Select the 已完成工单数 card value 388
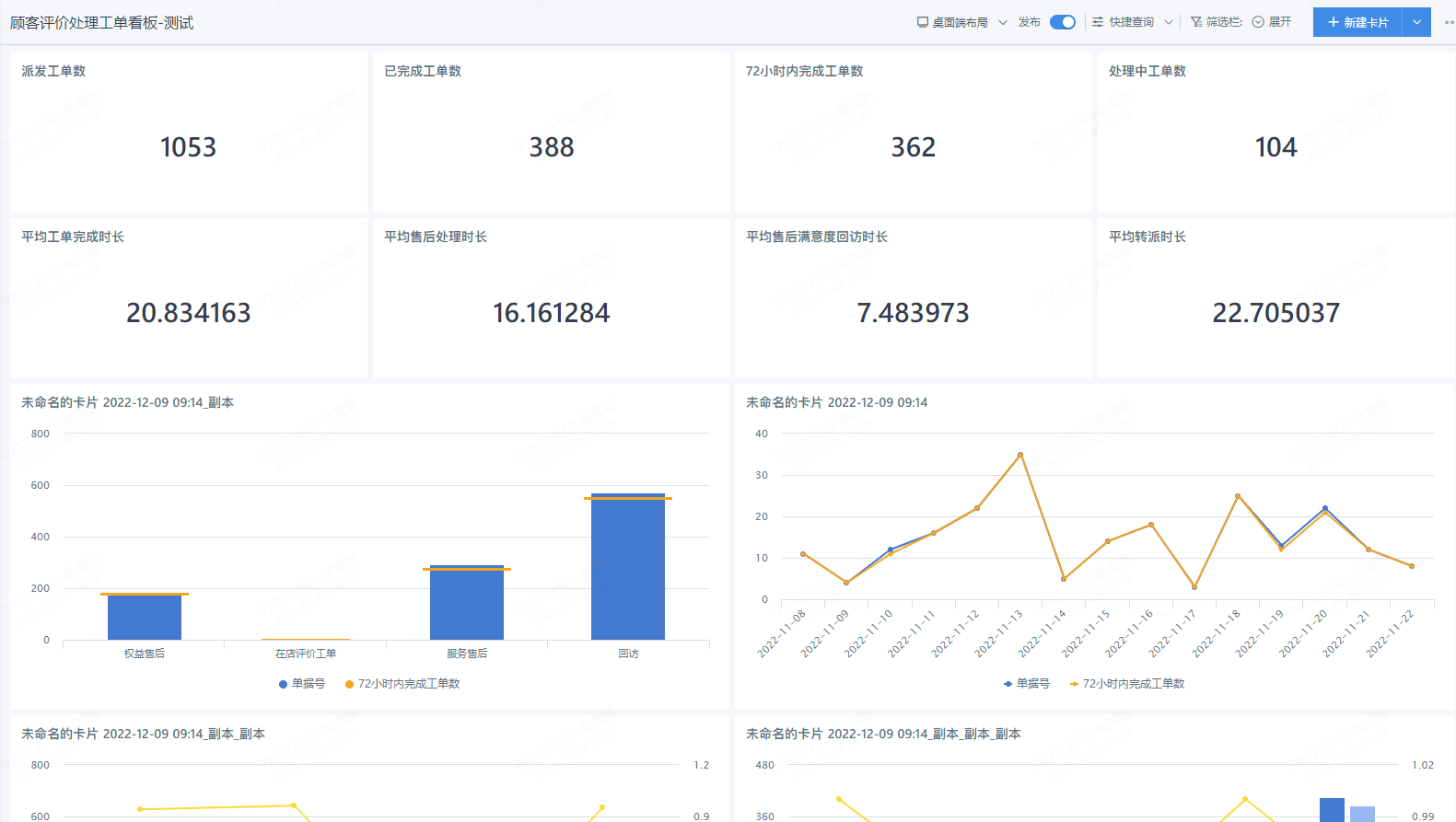 pos(552,147)
